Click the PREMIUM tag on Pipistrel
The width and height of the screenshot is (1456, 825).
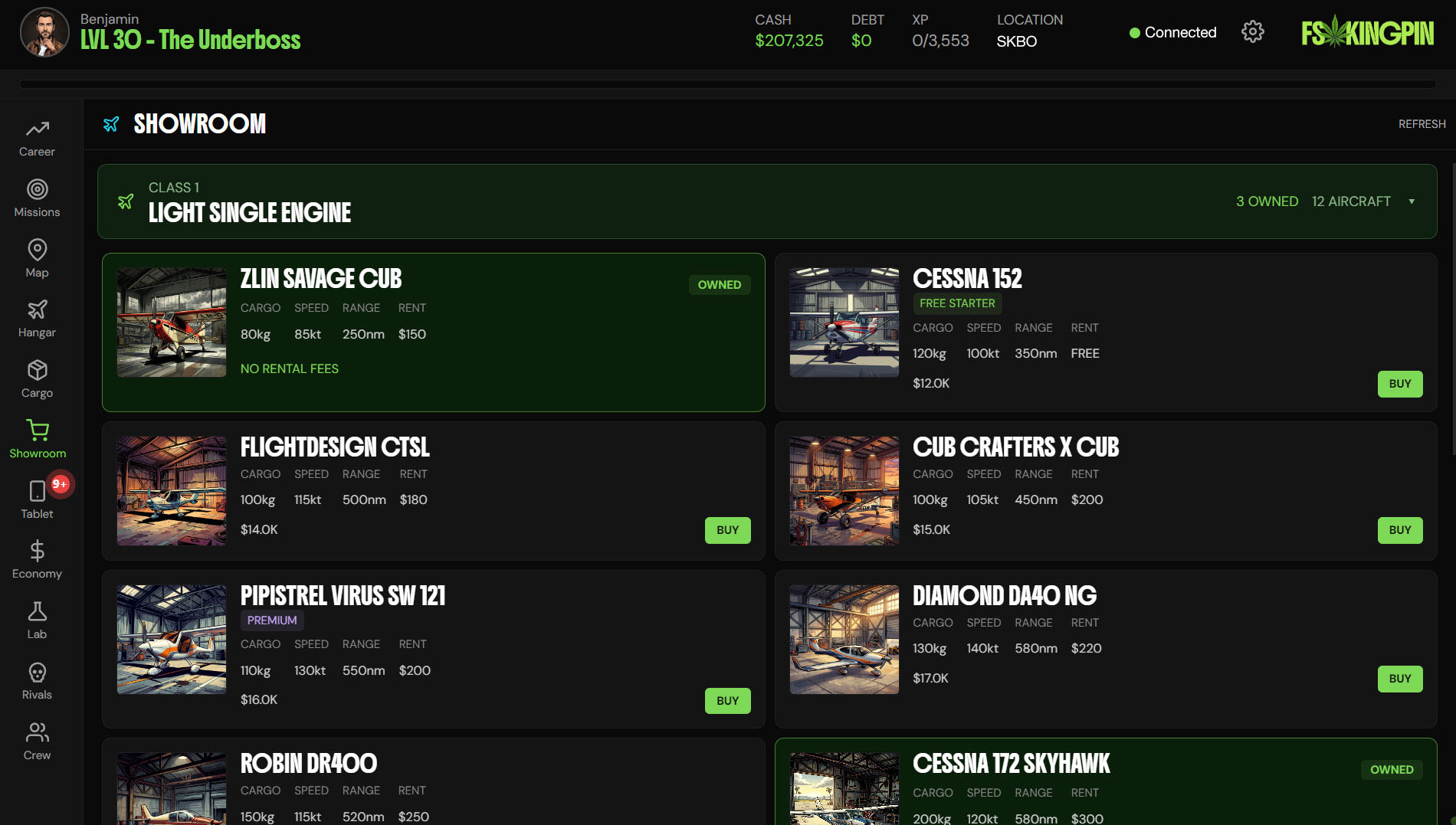coord(272,620)
